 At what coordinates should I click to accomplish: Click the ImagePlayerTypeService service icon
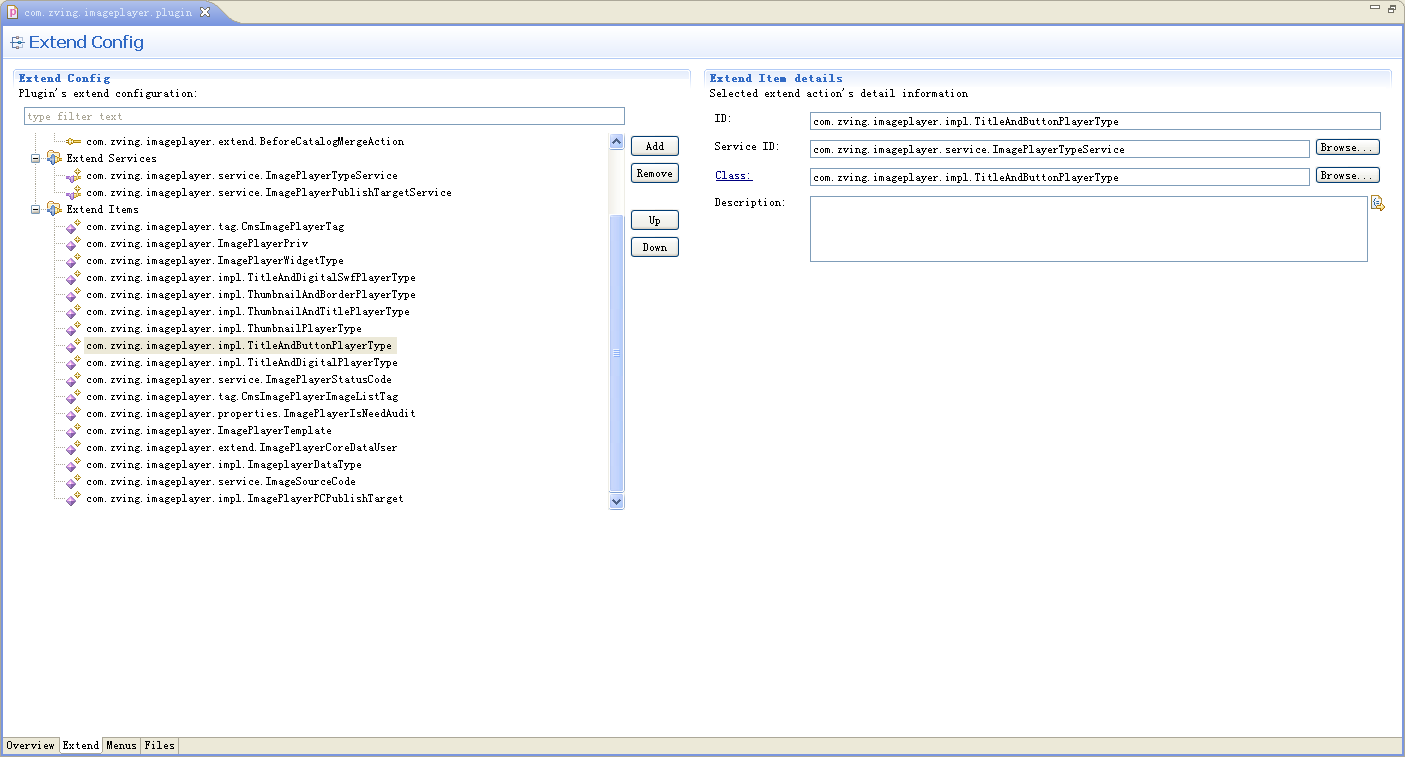click(x=73, y=176)
